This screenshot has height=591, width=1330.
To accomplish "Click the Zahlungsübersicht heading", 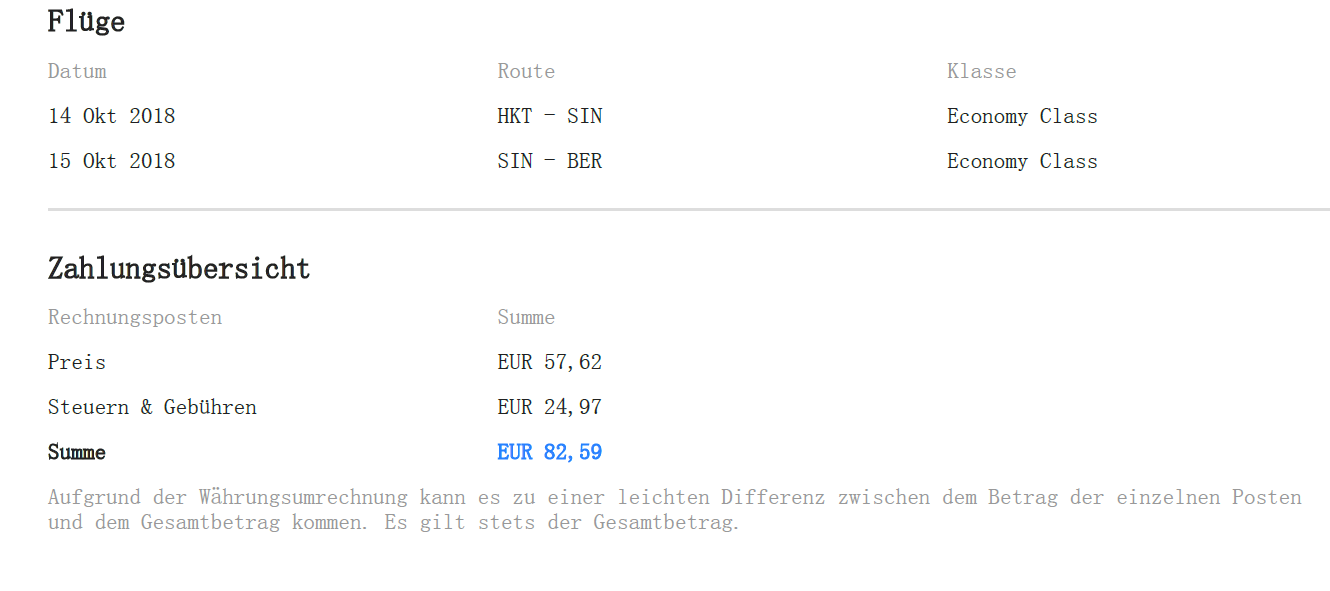I will tap(179, 268).
